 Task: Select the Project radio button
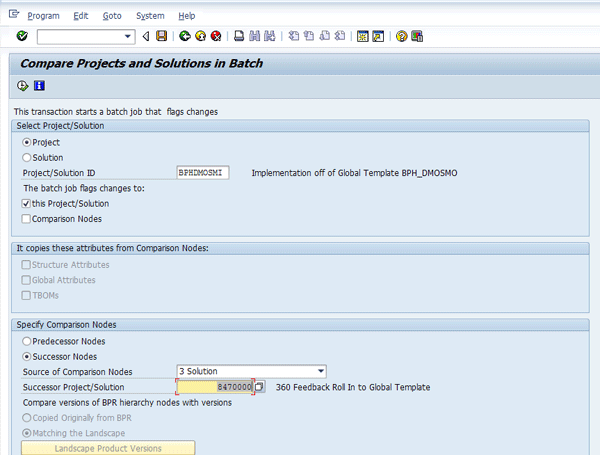pos(26,142)
